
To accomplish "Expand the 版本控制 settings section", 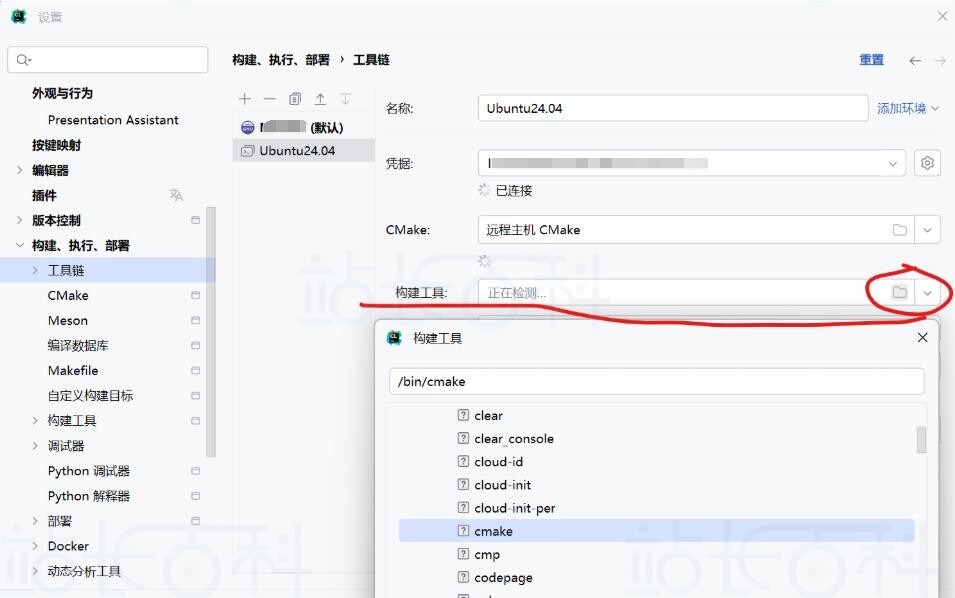I will pyautogui.click(x=19, y=220).
